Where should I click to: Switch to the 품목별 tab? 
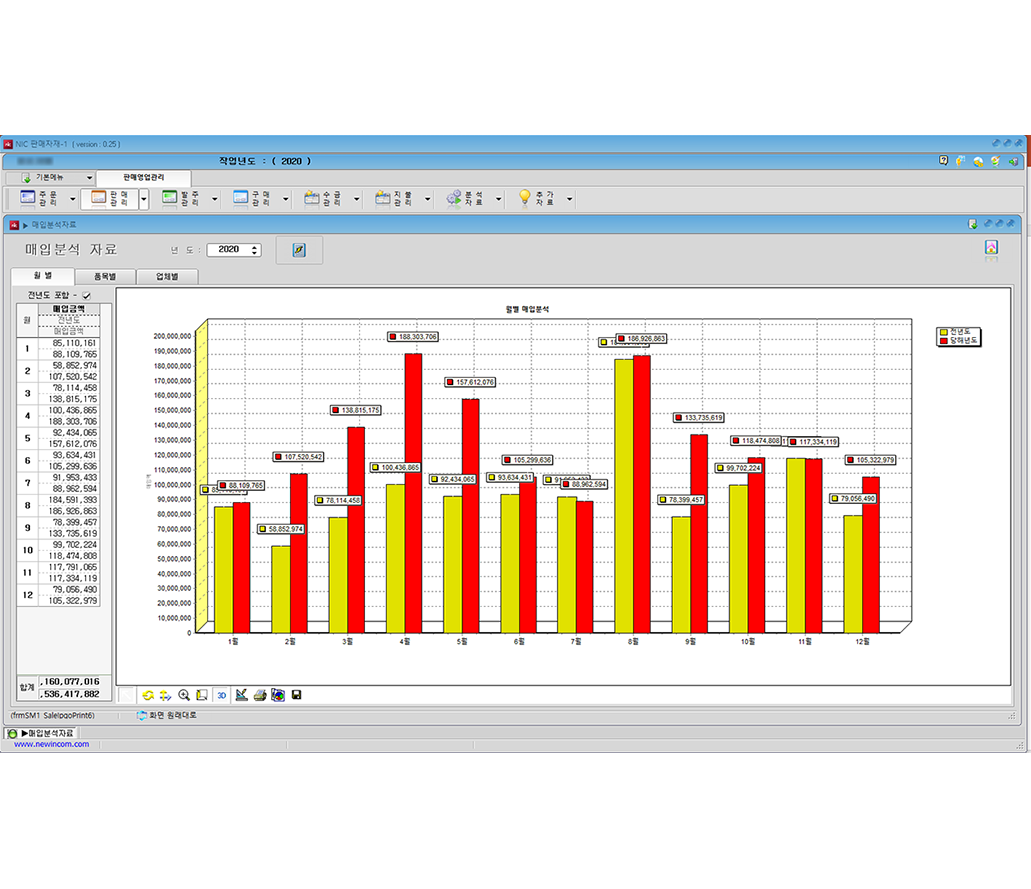[x=104, y=277]
